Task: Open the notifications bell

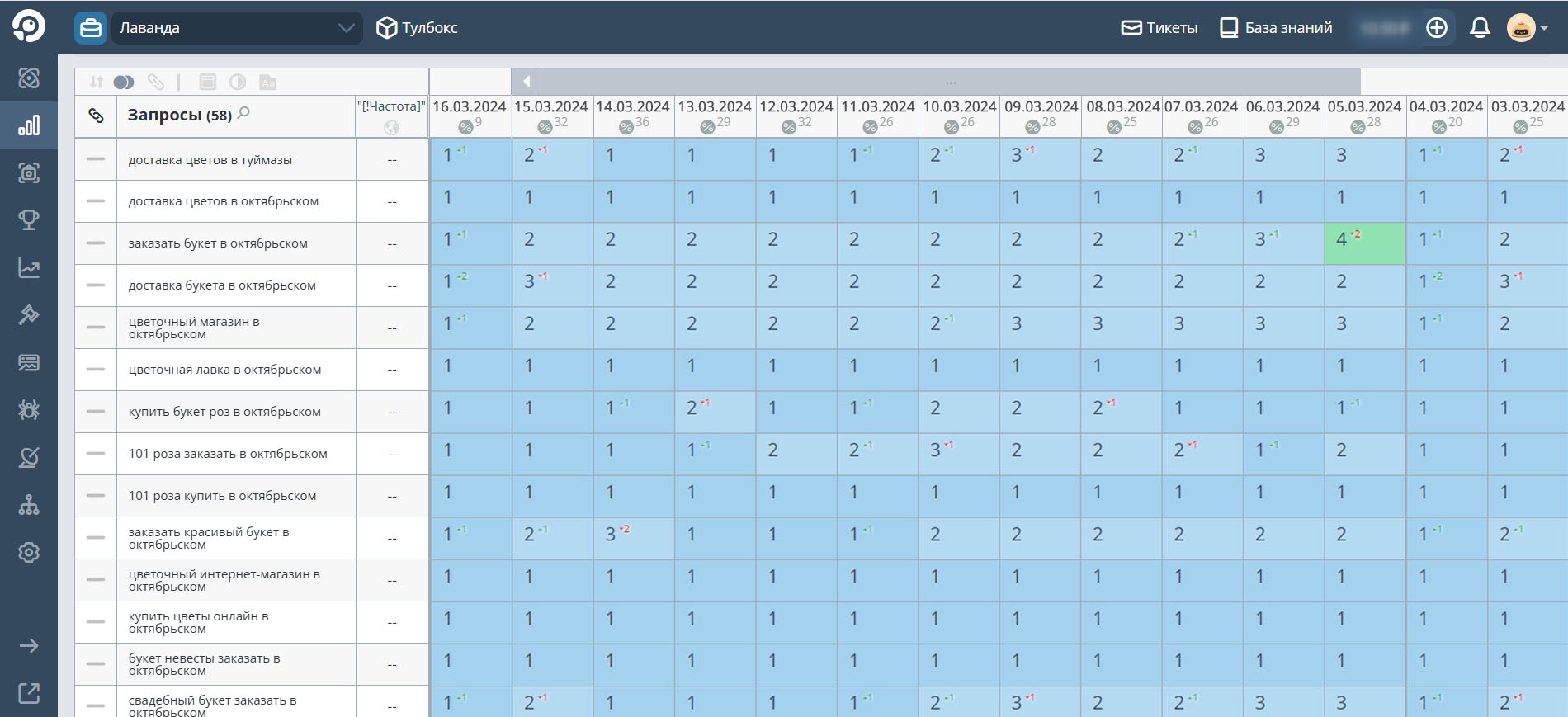Action: click(x=1480, y=28)
